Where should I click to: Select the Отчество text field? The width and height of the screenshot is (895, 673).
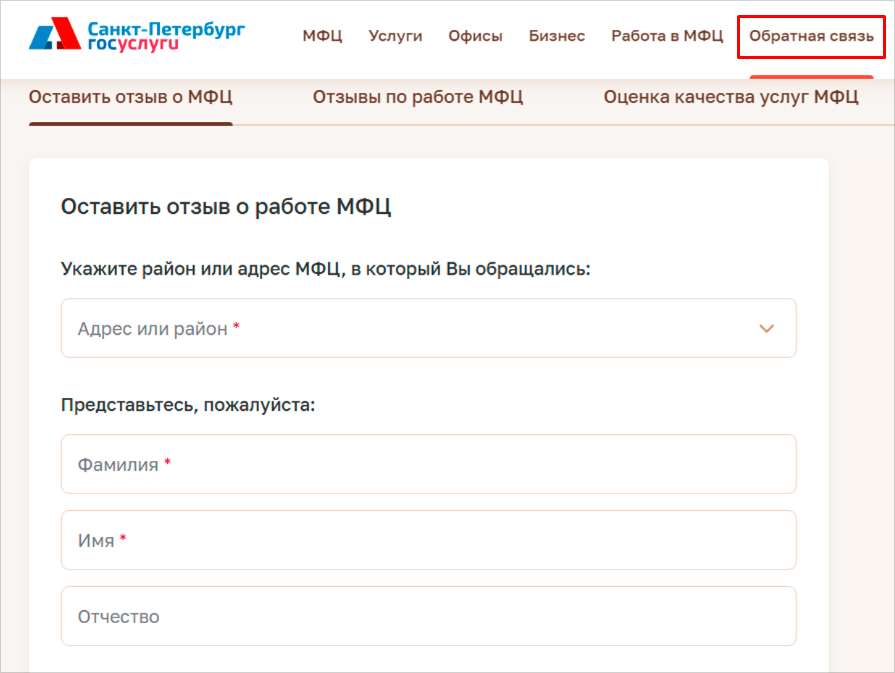click(428, 616)
